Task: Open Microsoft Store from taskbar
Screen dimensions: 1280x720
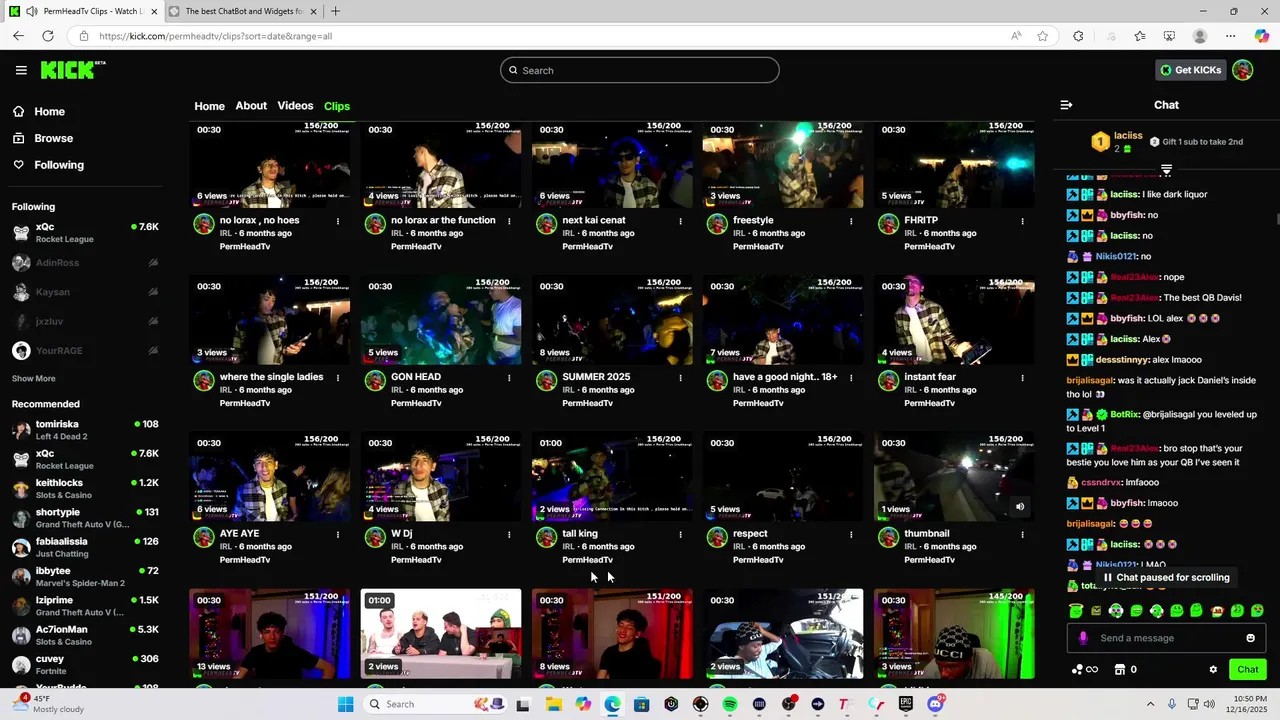Action: 642,704
